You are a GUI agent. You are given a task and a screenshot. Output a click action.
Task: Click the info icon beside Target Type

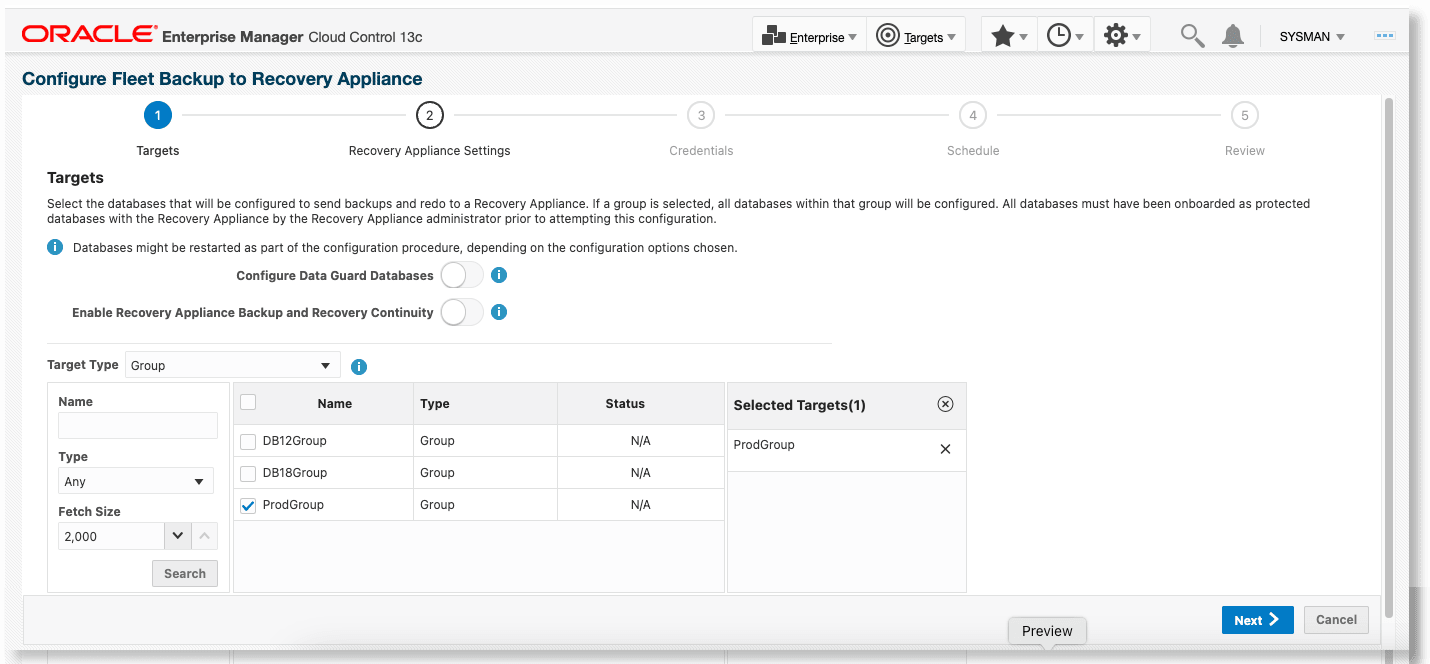pyautogui.click(x=358, y=365)
